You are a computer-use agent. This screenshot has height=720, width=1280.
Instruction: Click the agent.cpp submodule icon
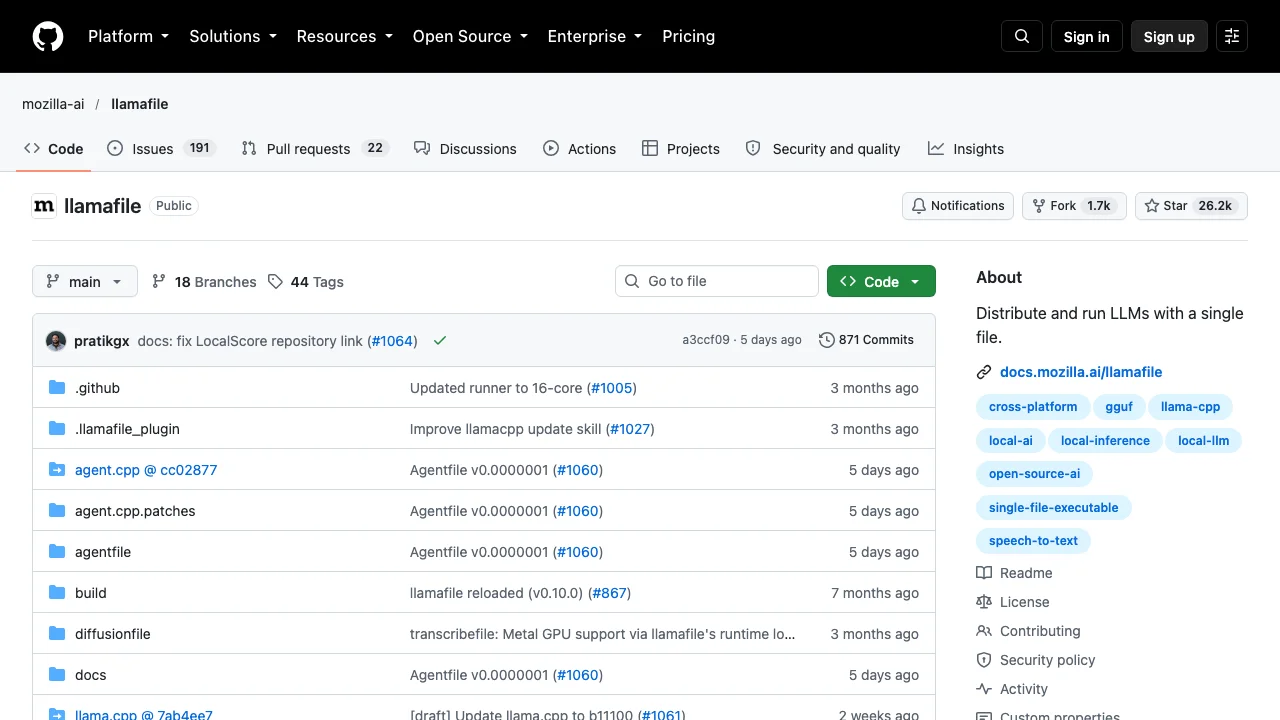point(57,470)
